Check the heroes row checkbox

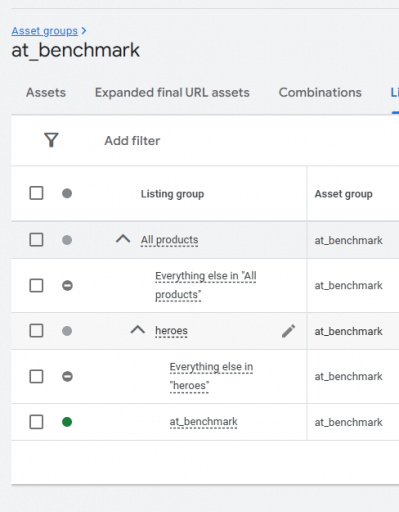(x=36, y=331)
